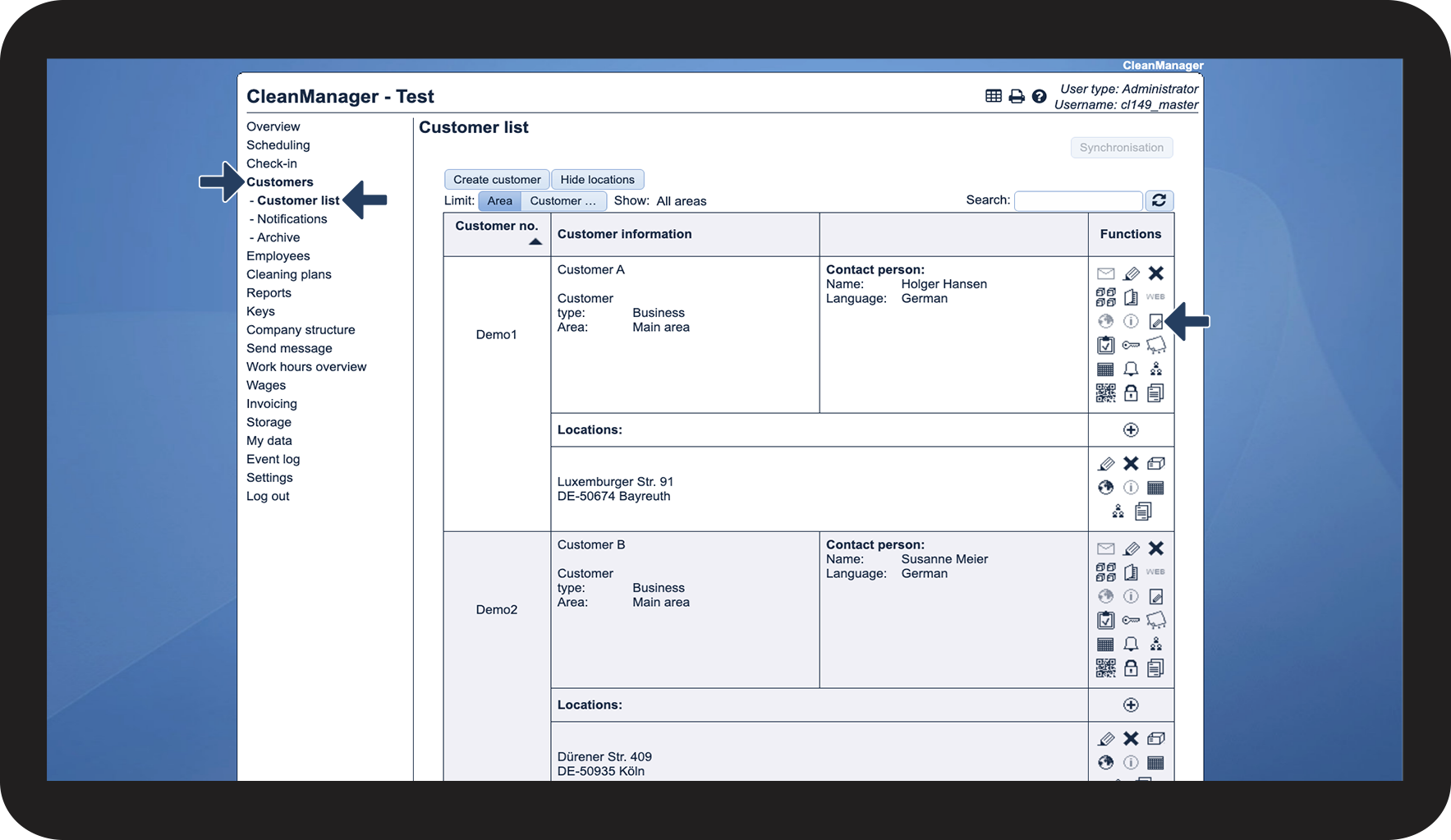Click the envelope icon for Customer B
This screenshot has width=1451, height=840.
[1106, 549]
